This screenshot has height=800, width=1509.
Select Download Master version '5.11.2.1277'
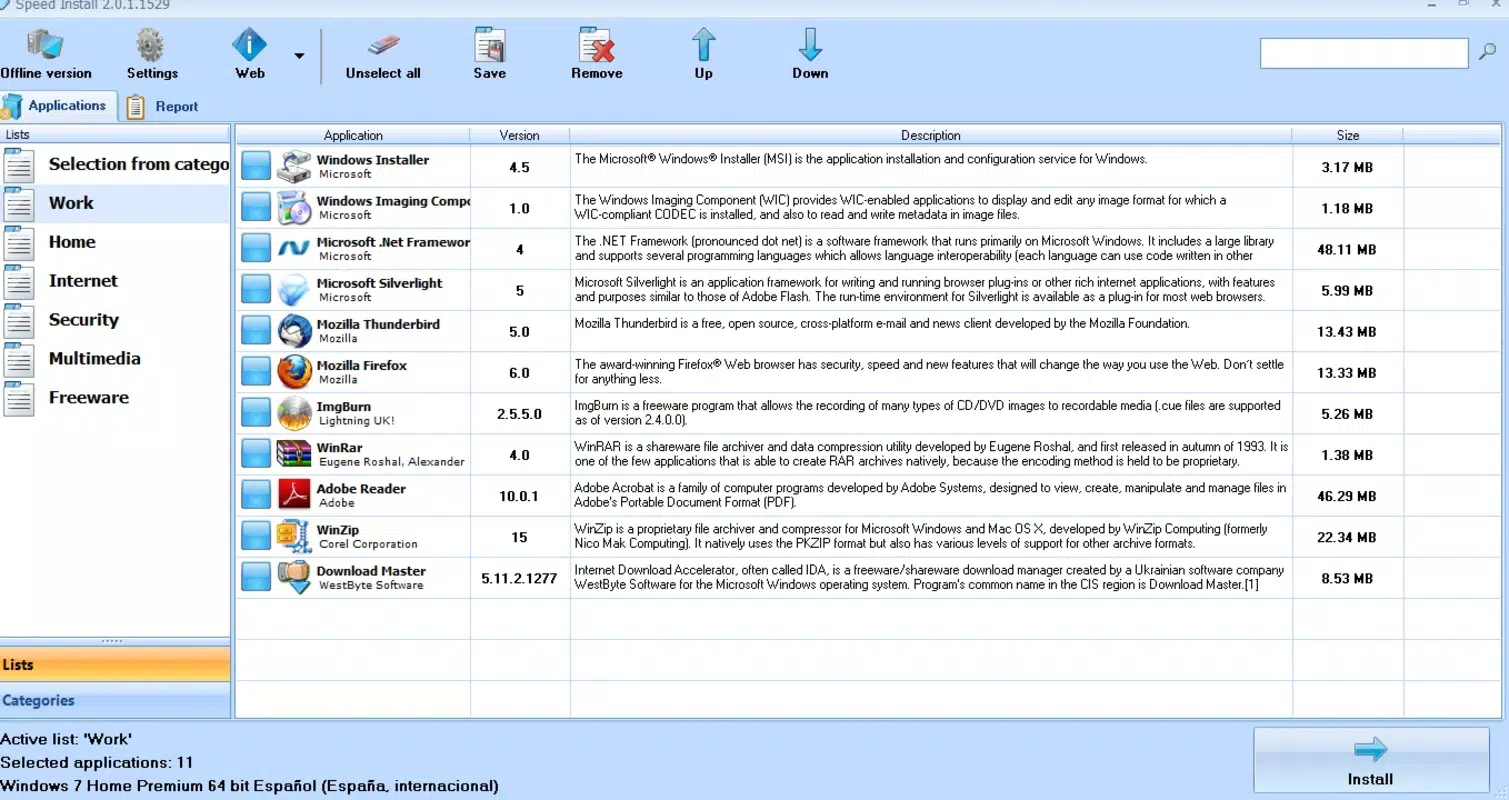519,578
